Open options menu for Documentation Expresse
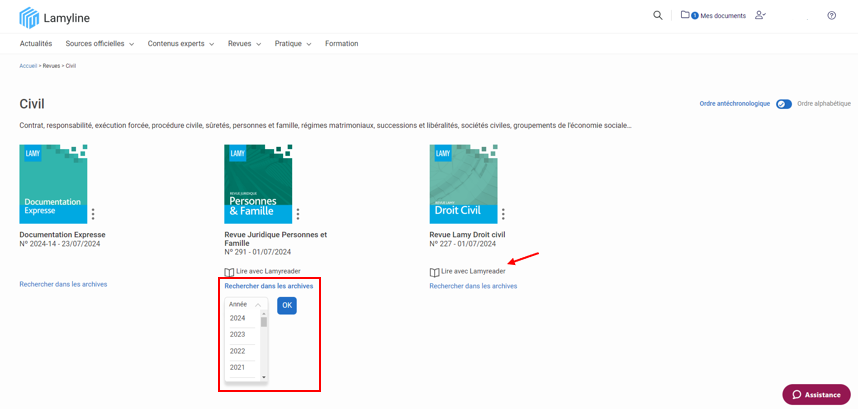Image resolution: width=866 pixels, height=414 pixels. (93, 214)
